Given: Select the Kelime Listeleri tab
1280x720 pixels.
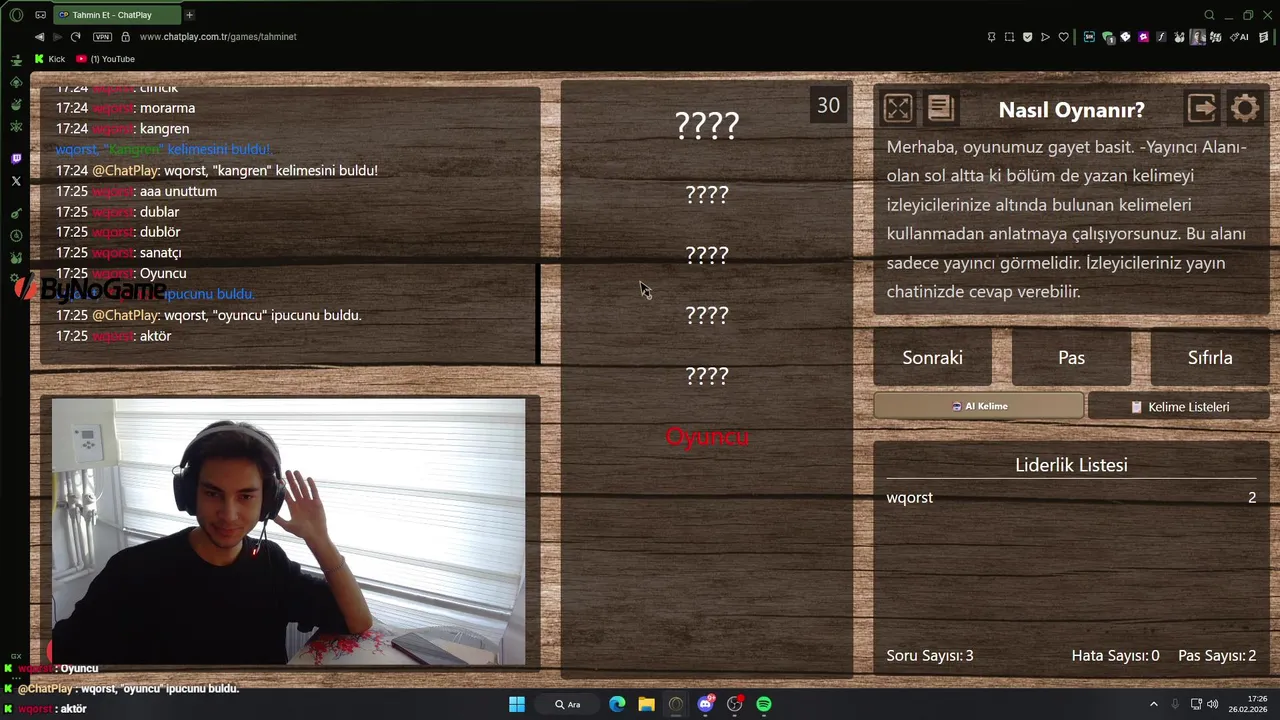Looking at the screenshot, I should [1179, 407].
